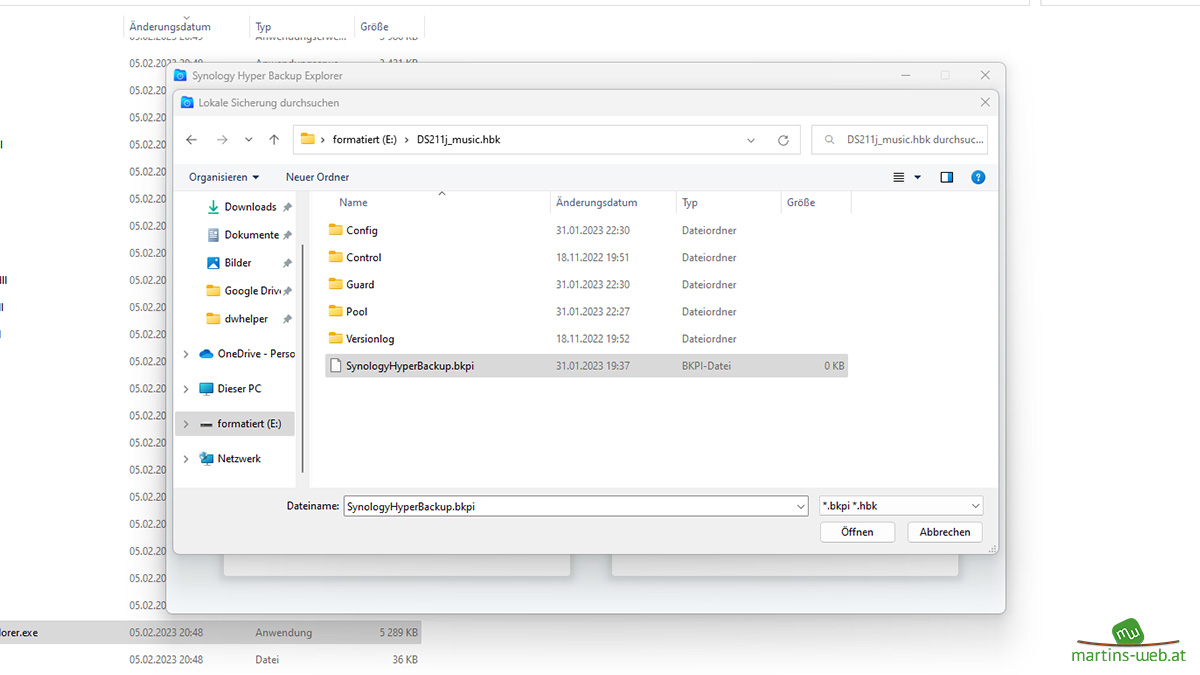The height and width of the screenshot is (675, 1200).
Task: Expand the address bar history dropdown
Action: point(751,140)
